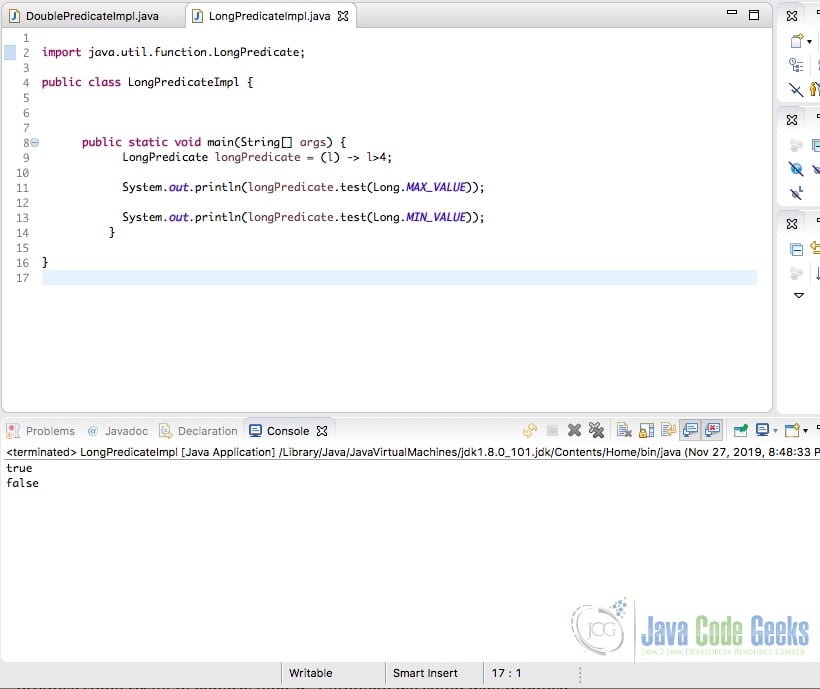Open the Declaration tab
This screenshot has height=689, width=820.
coord(199,431)
